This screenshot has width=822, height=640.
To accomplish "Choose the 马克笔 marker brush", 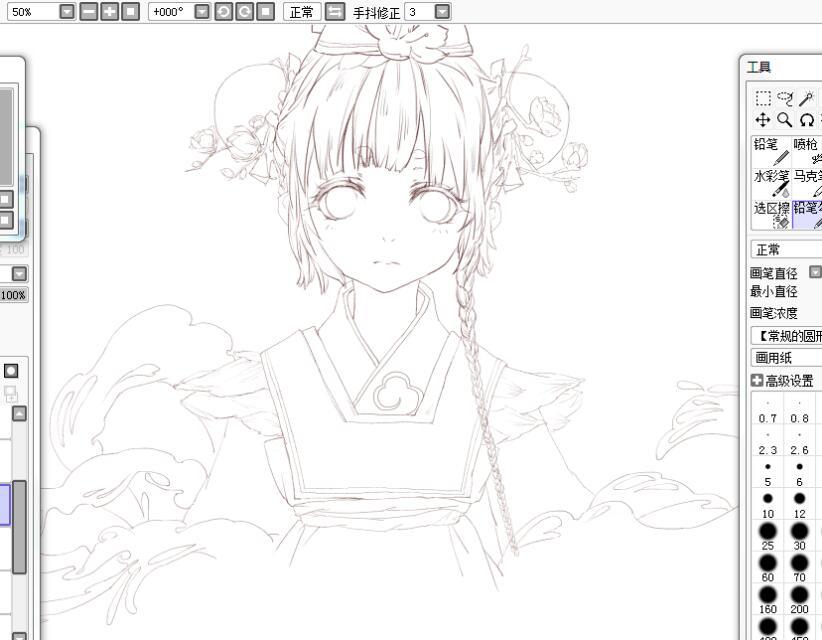I will (807, 183).
